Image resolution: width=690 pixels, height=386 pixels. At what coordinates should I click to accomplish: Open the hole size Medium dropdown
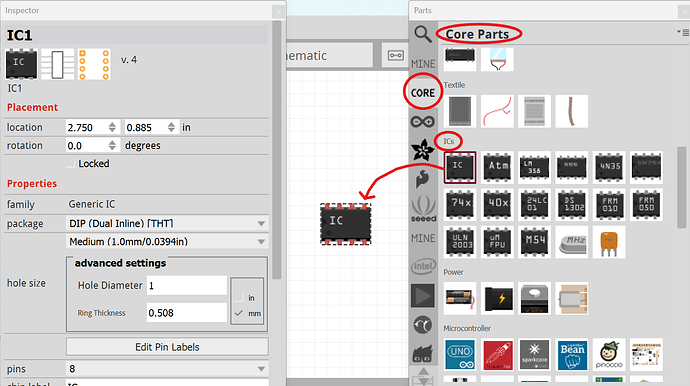(167, 242)
